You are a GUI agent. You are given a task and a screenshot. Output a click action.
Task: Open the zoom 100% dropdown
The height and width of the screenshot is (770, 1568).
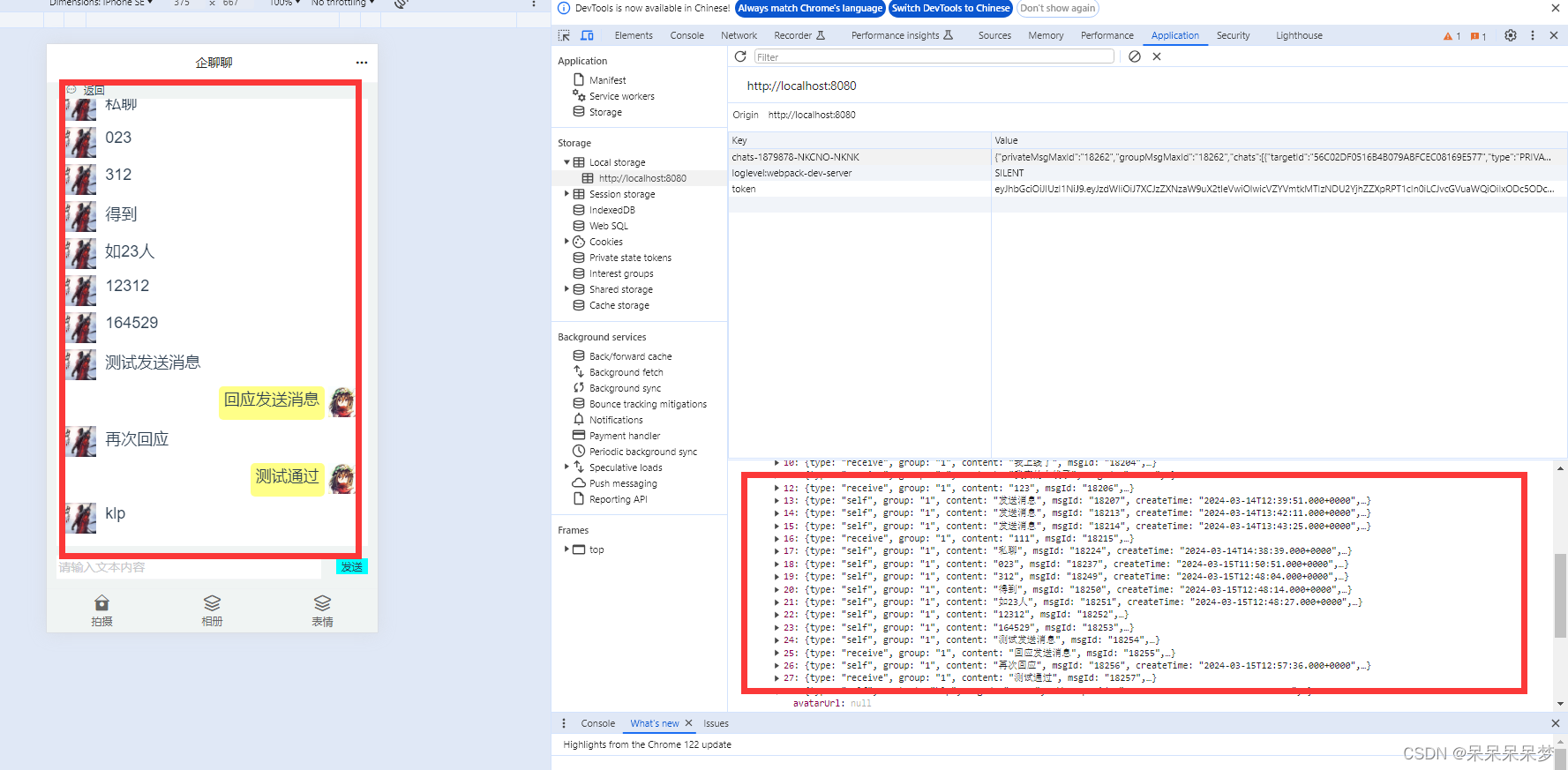[284, 4]
